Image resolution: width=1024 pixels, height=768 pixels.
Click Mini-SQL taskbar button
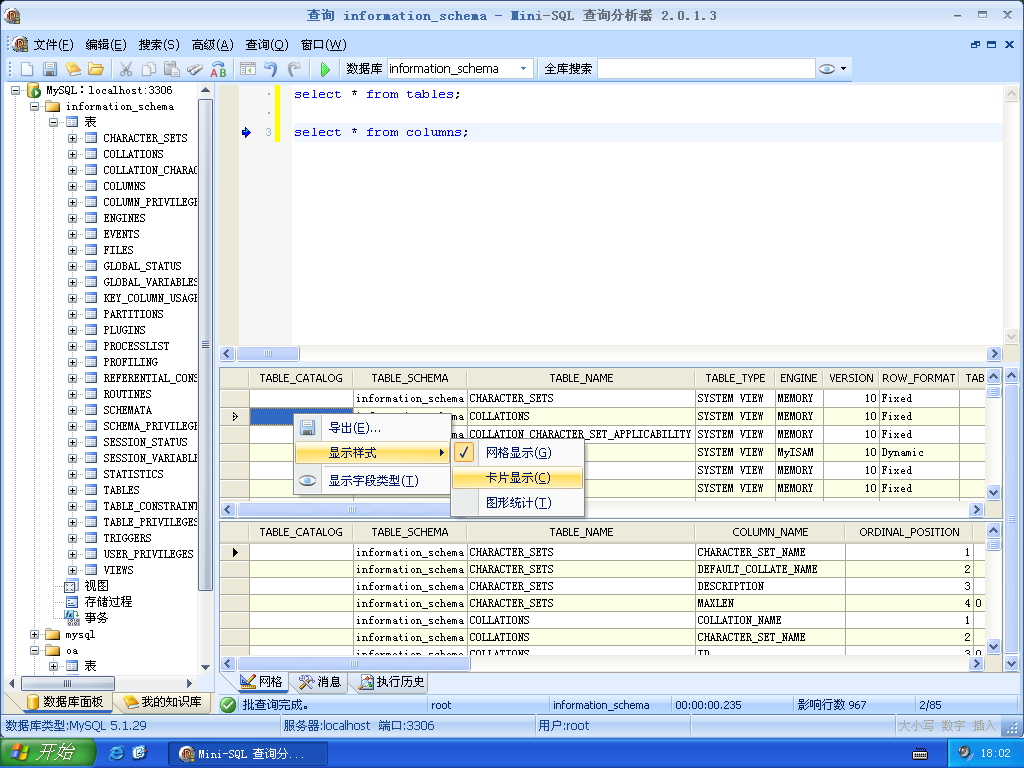point(248,754)
